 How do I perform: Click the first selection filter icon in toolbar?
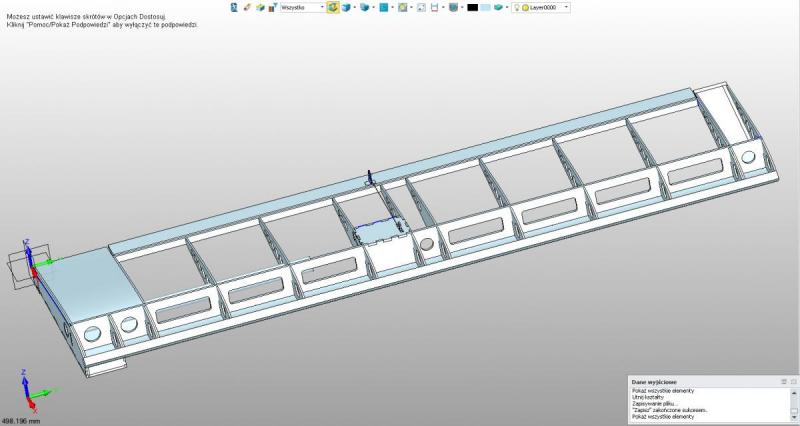pyautogui.click(x=235, y=7)
